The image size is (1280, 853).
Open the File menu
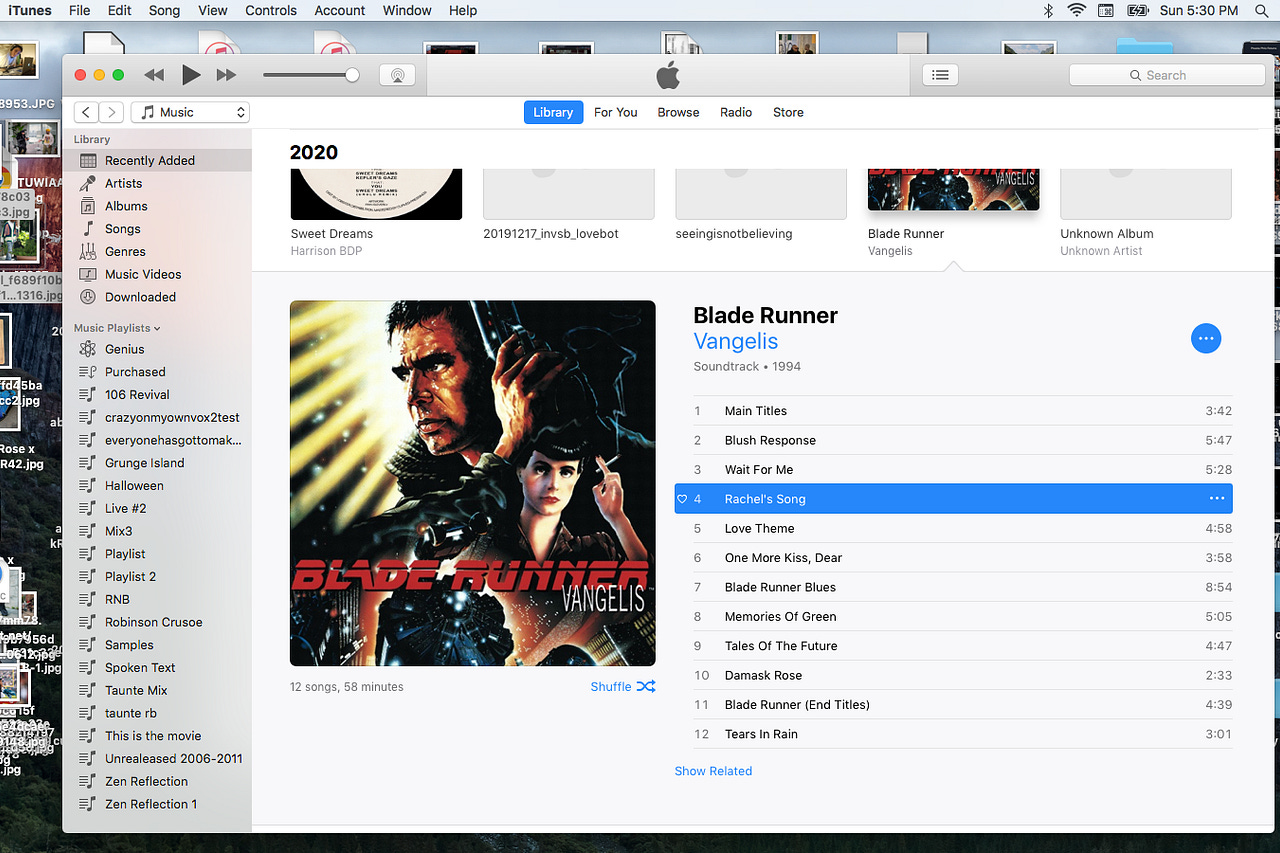(x=79, y=11)
